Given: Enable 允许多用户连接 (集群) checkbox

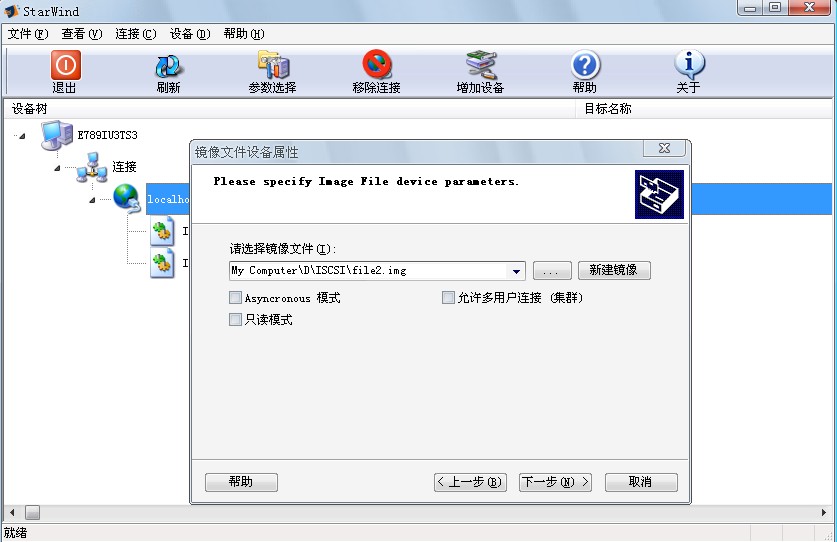Looking at the screenshot, I should pyautogui.click(x=448, y=297).
